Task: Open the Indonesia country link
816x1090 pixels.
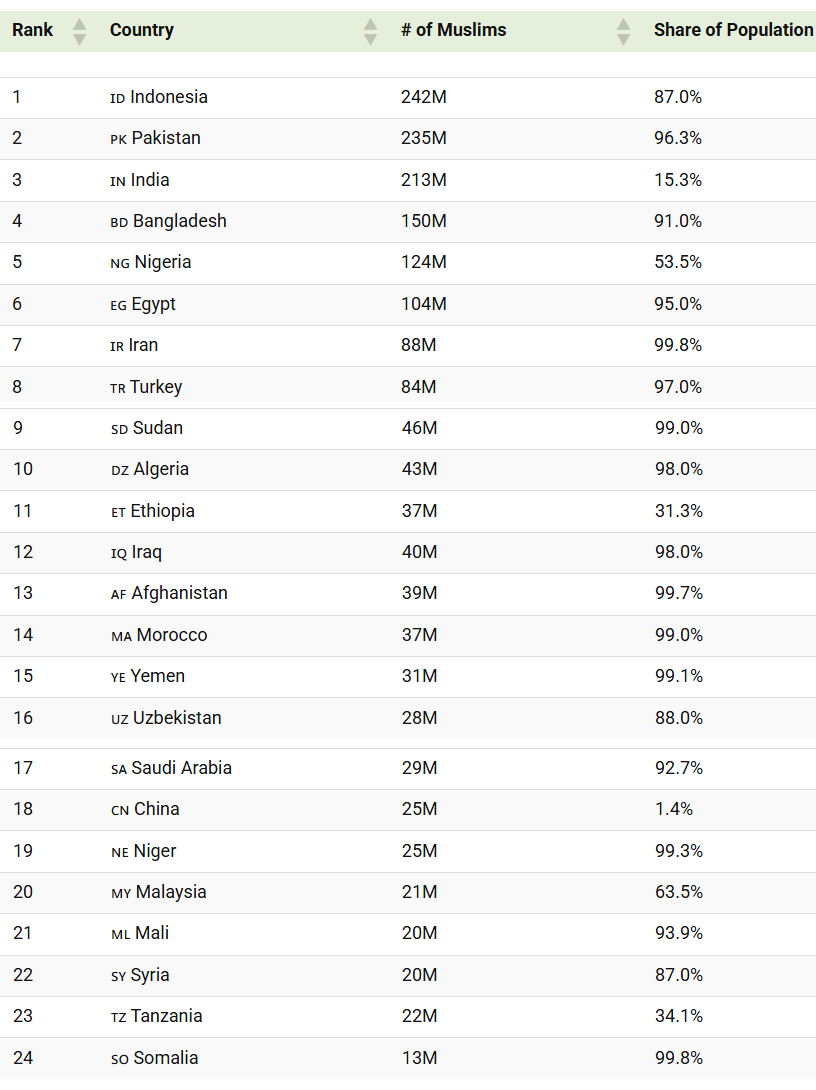Action: point(169,97)
